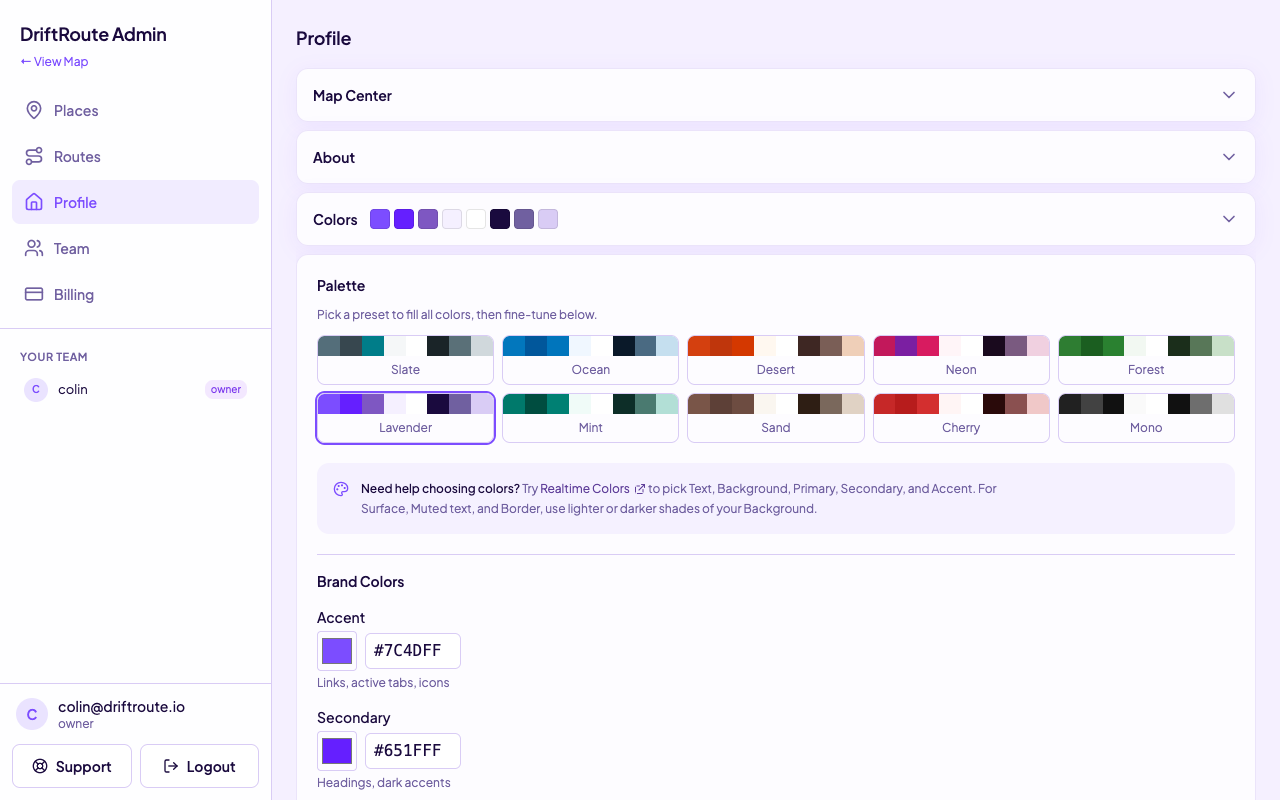The image size is (1280, 800).
Task: Open the Secondary color picker swatch
Action: pos(337,751)
